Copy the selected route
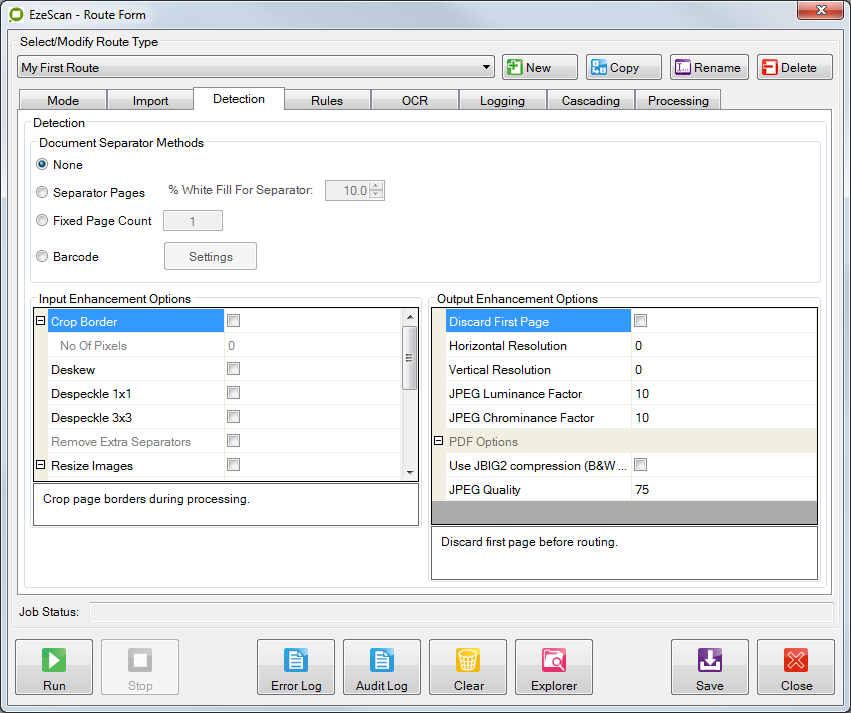851x713 pixels. pyautogui.click(x=623, y=67)
